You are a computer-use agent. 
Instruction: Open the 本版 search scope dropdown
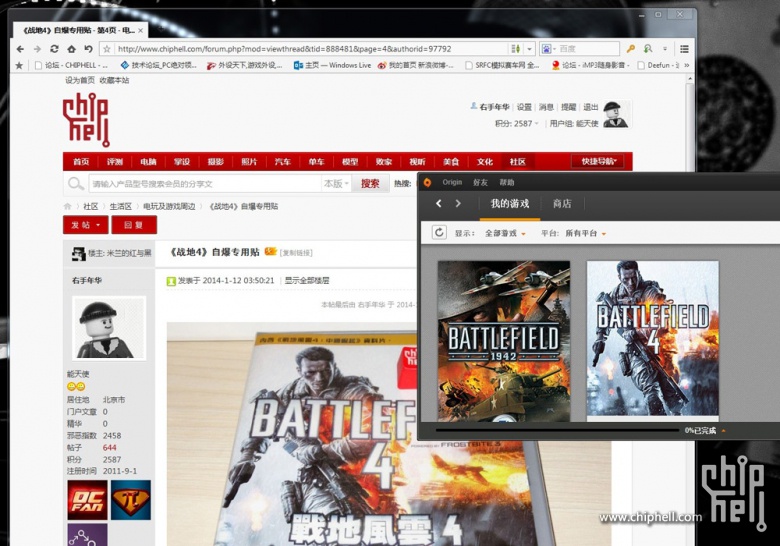336,183
